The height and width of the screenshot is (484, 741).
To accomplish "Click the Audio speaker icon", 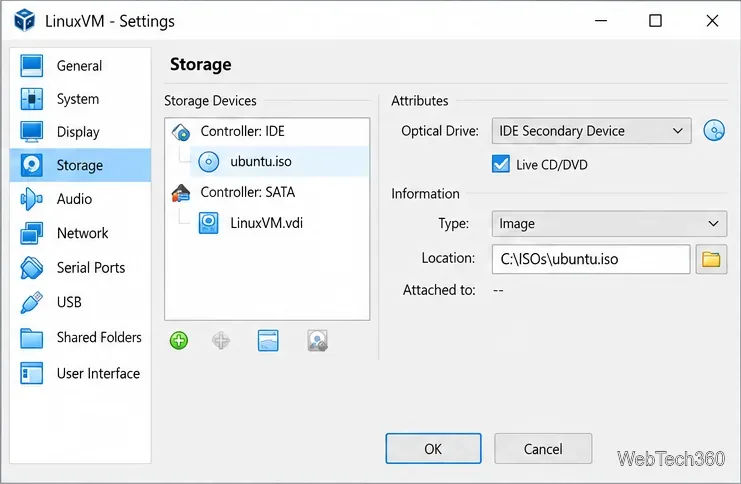I will (x=32, y=199).
